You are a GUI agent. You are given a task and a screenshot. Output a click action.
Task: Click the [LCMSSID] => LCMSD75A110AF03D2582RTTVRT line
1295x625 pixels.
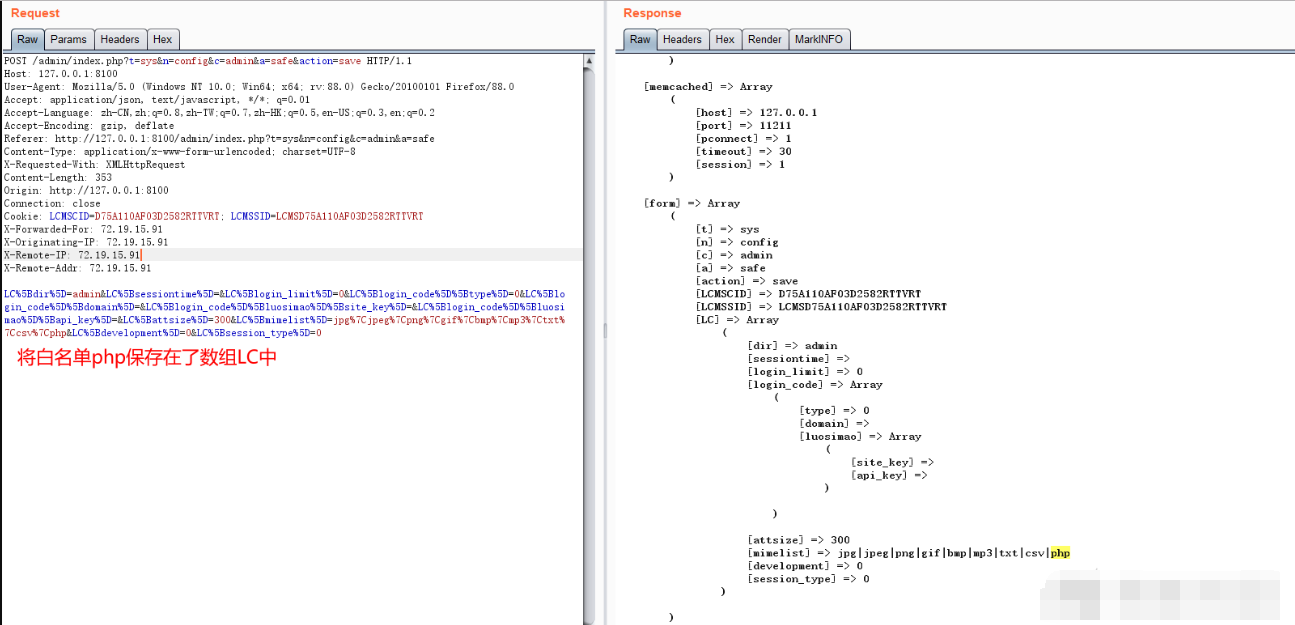click(x=821, y=308)
